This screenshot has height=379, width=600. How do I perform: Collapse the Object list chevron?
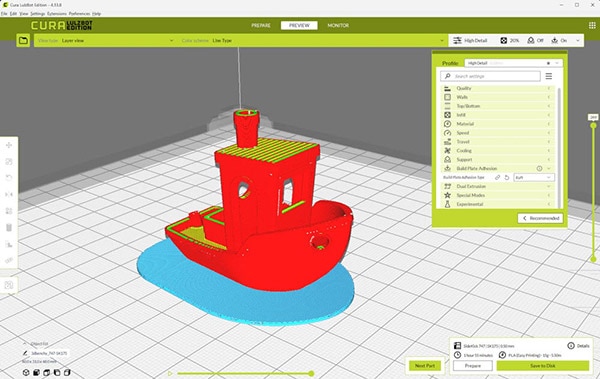pos(25,343)
